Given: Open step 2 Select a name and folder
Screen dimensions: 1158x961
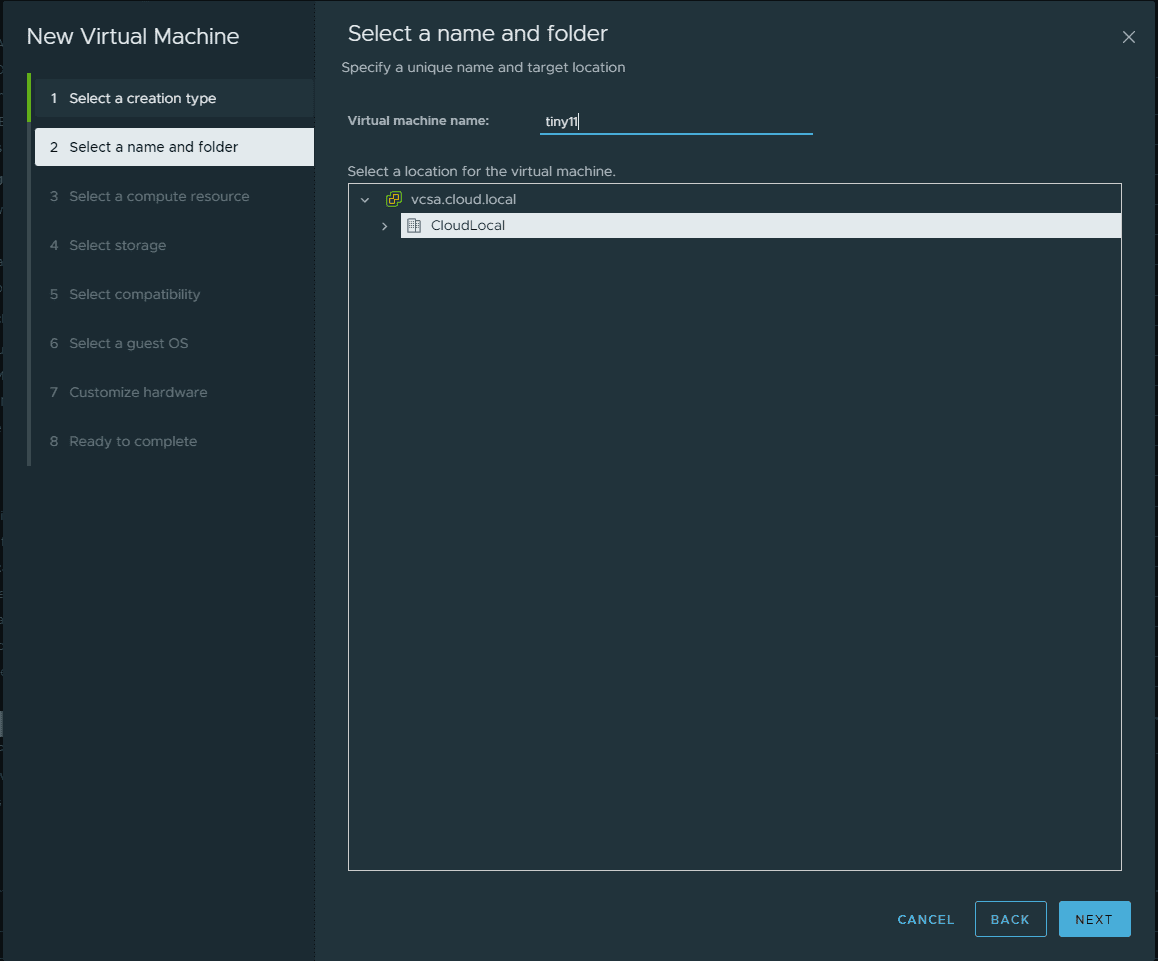Looking at the screenshot, I should point(153,147).
